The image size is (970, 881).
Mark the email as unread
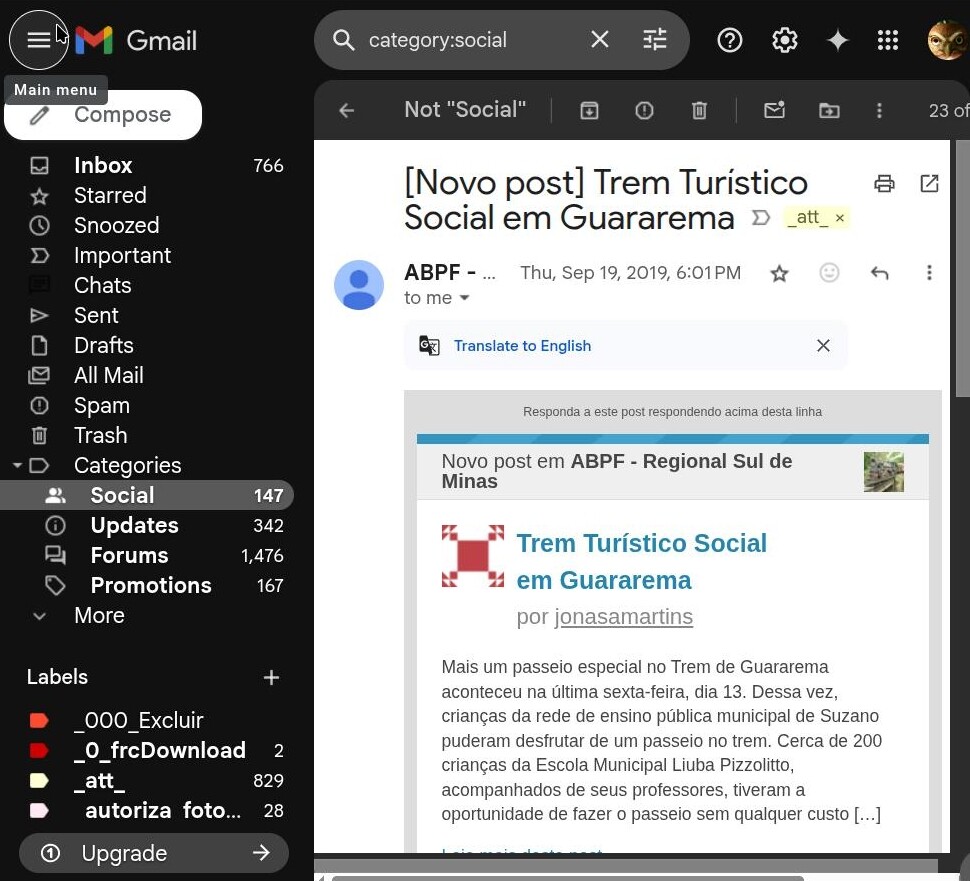point(774,110)
